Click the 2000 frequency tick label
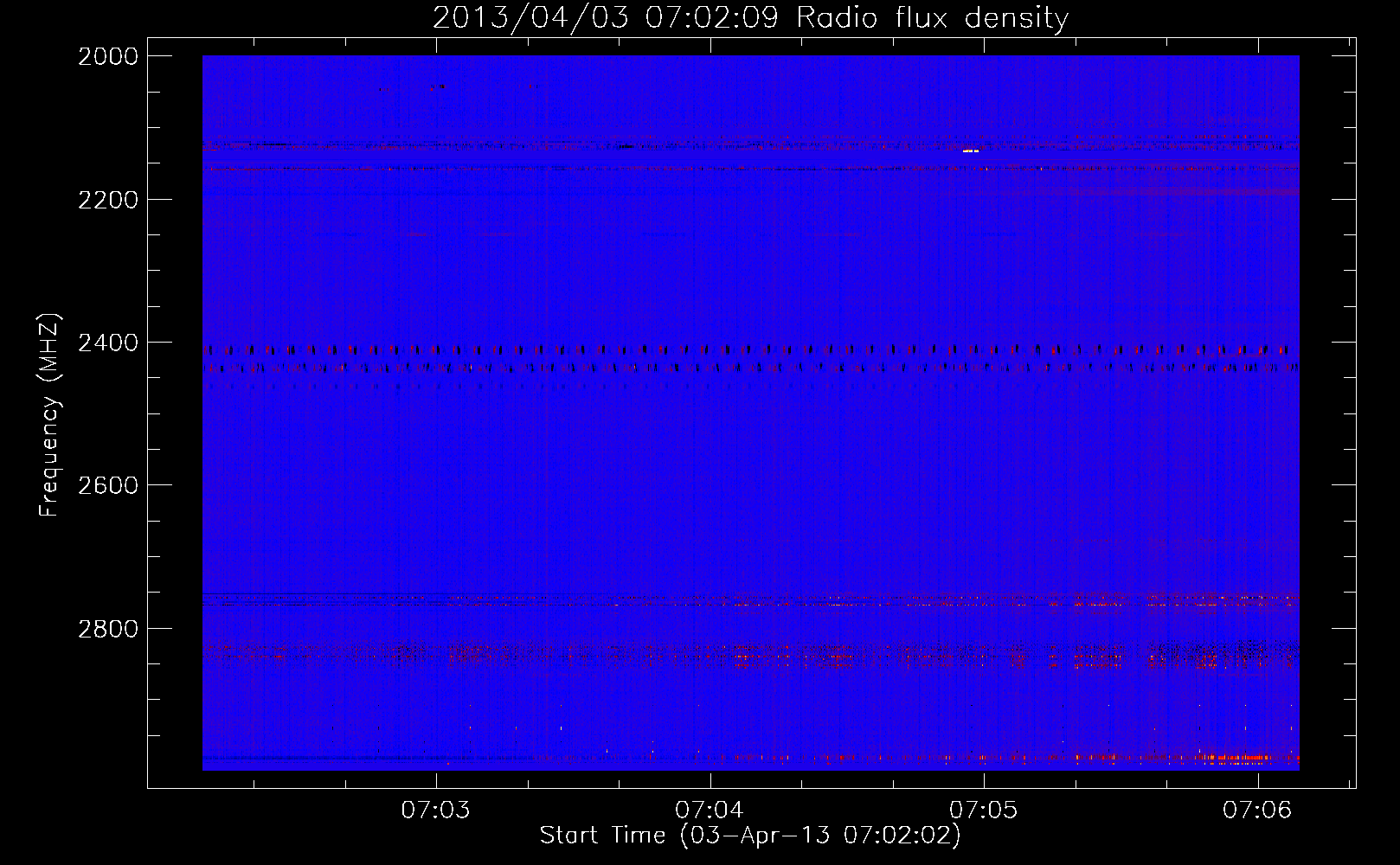 [108, 56]
